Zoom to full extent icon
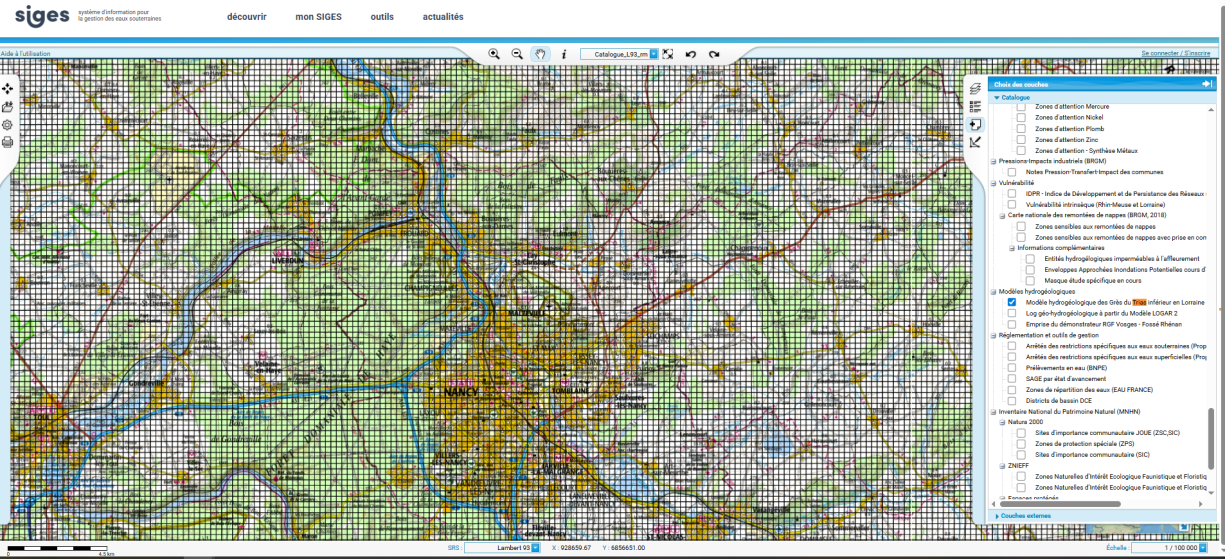The height and width of the screenshot is (559, 1225). pos(668,54)
